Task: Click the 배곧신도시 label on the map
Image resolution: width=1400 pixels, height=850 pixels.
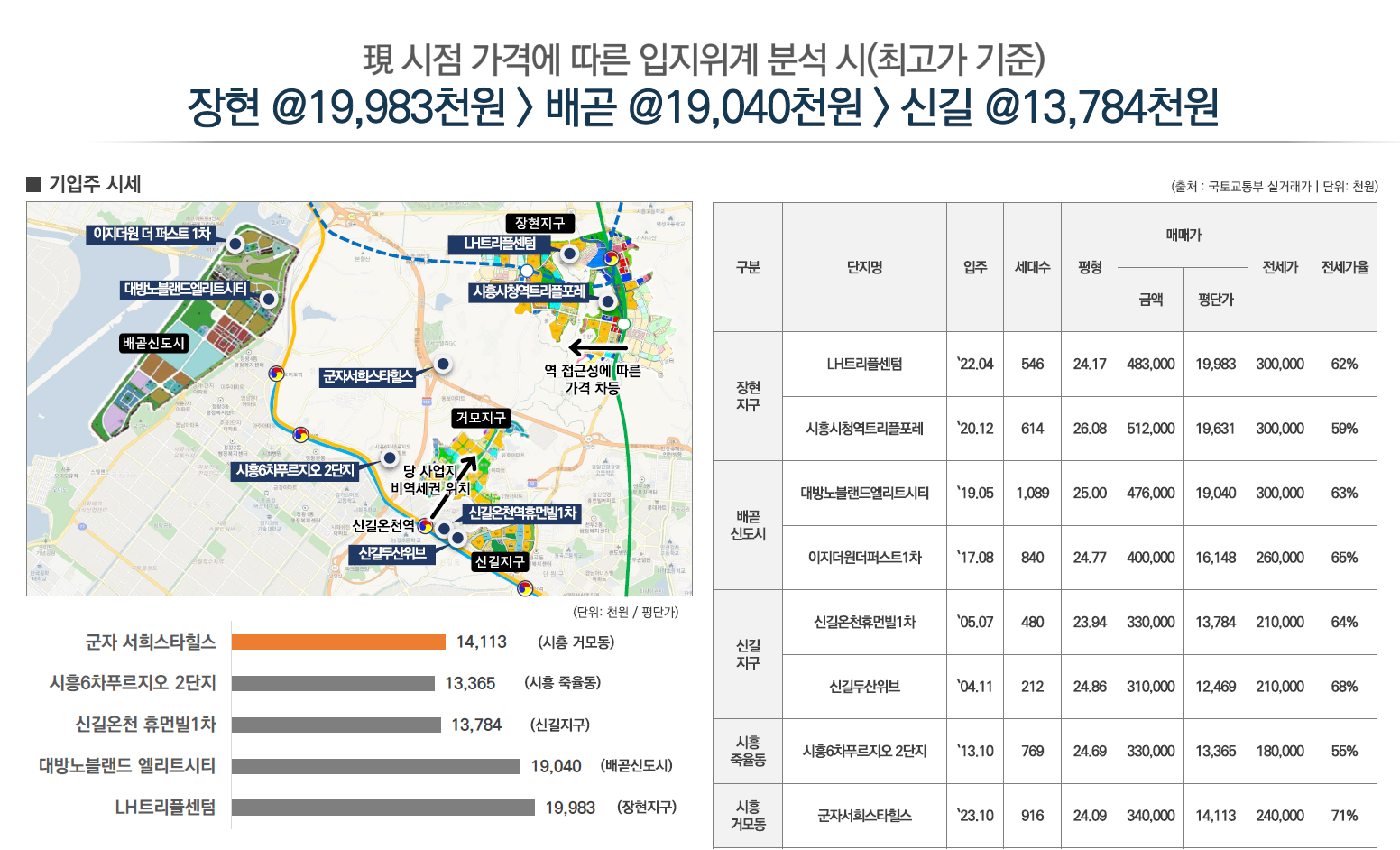Action: click(x=153, y=343)
